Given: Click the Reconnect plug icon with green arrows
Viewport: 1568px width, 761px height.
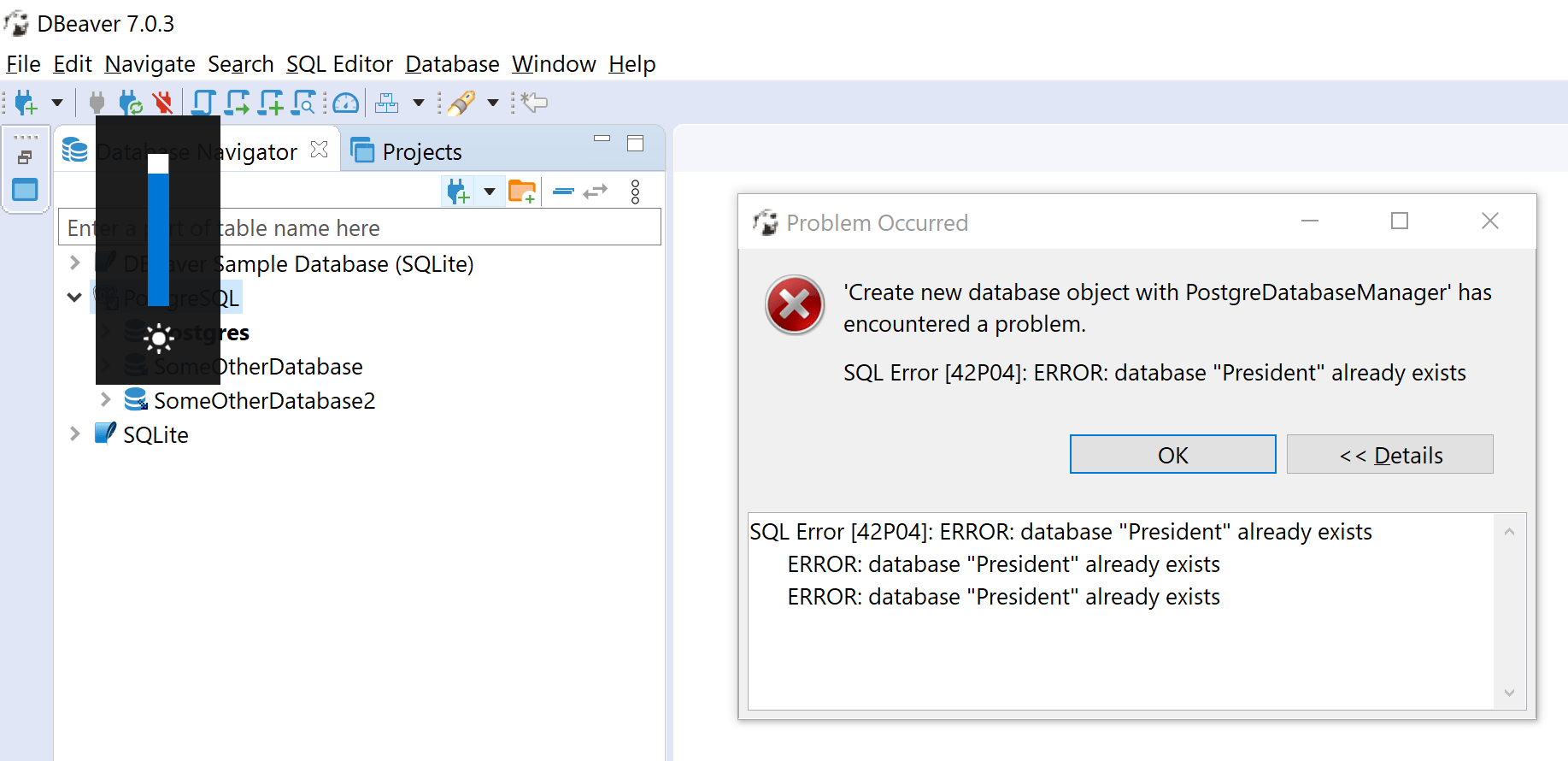Looking at the screenshot, I should pos(131,103).
